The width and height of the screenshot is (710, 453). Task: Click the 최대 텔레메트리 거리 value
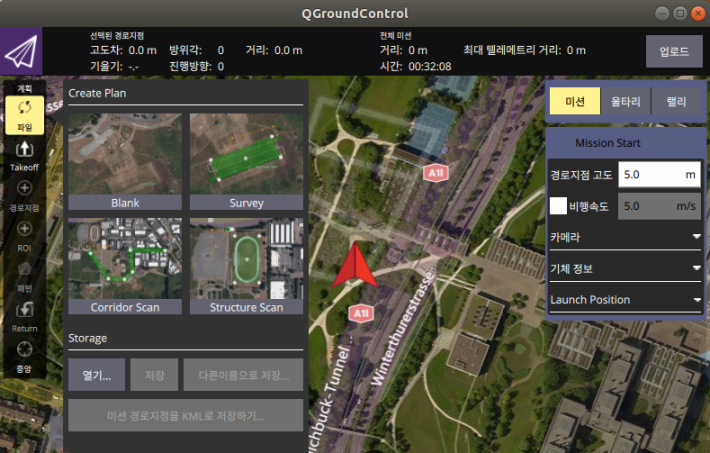[576, 50]
